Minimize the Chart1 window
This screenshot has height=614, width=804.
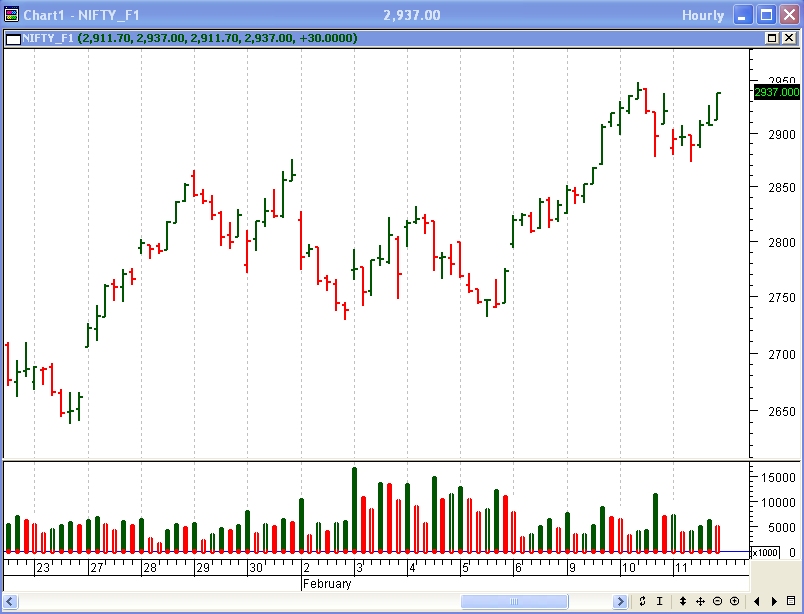point(742,15)
